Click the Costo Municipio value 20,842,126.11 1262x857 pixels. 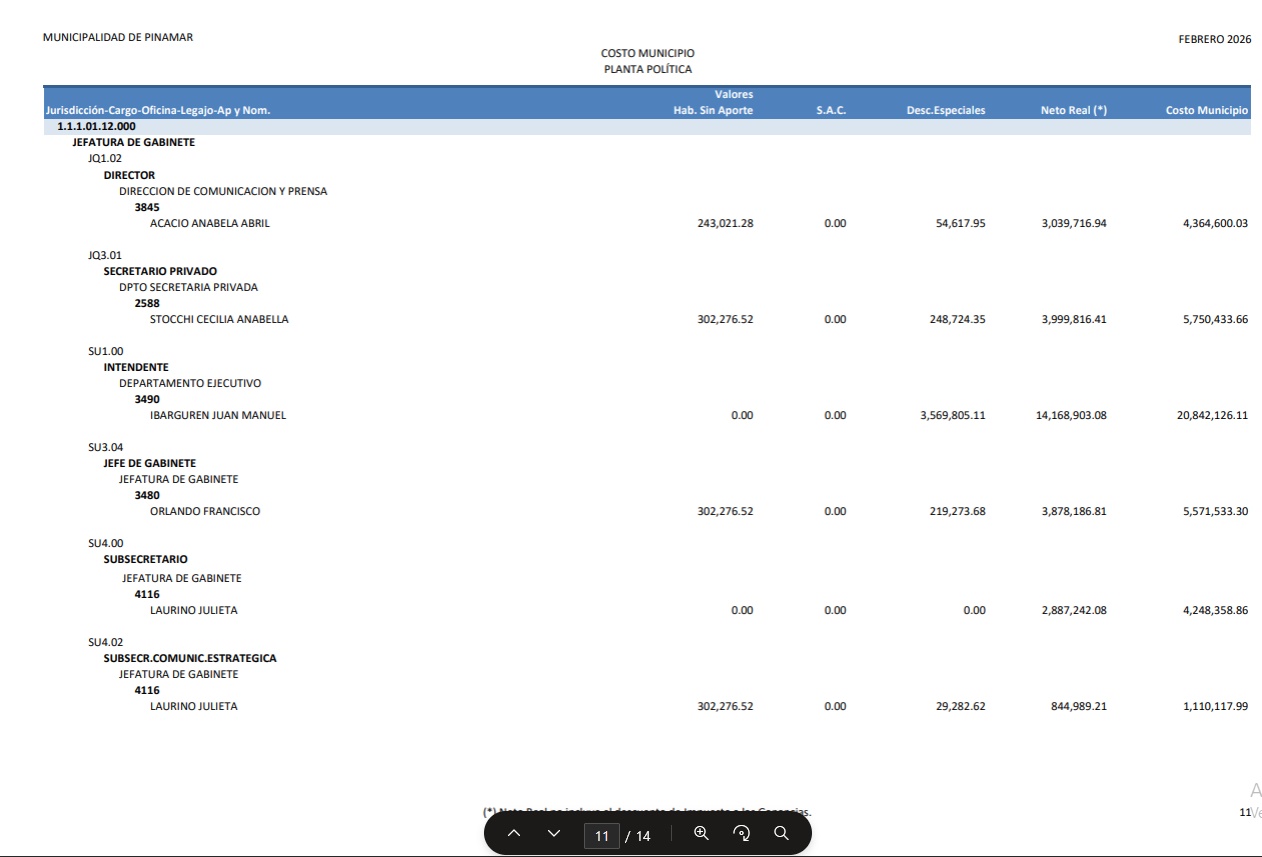point(1212,416)
